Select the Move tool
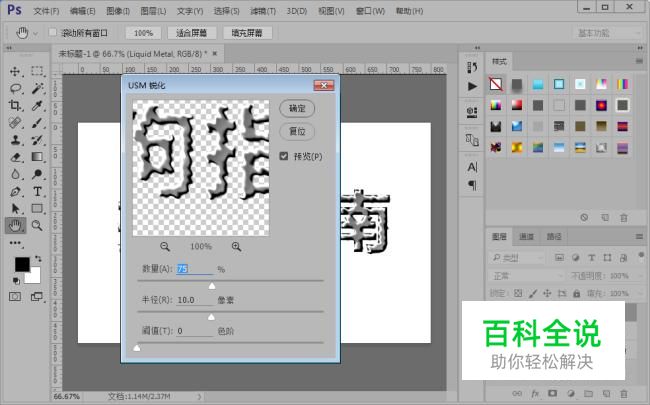The image size is (650, 405). coord(15,71)
